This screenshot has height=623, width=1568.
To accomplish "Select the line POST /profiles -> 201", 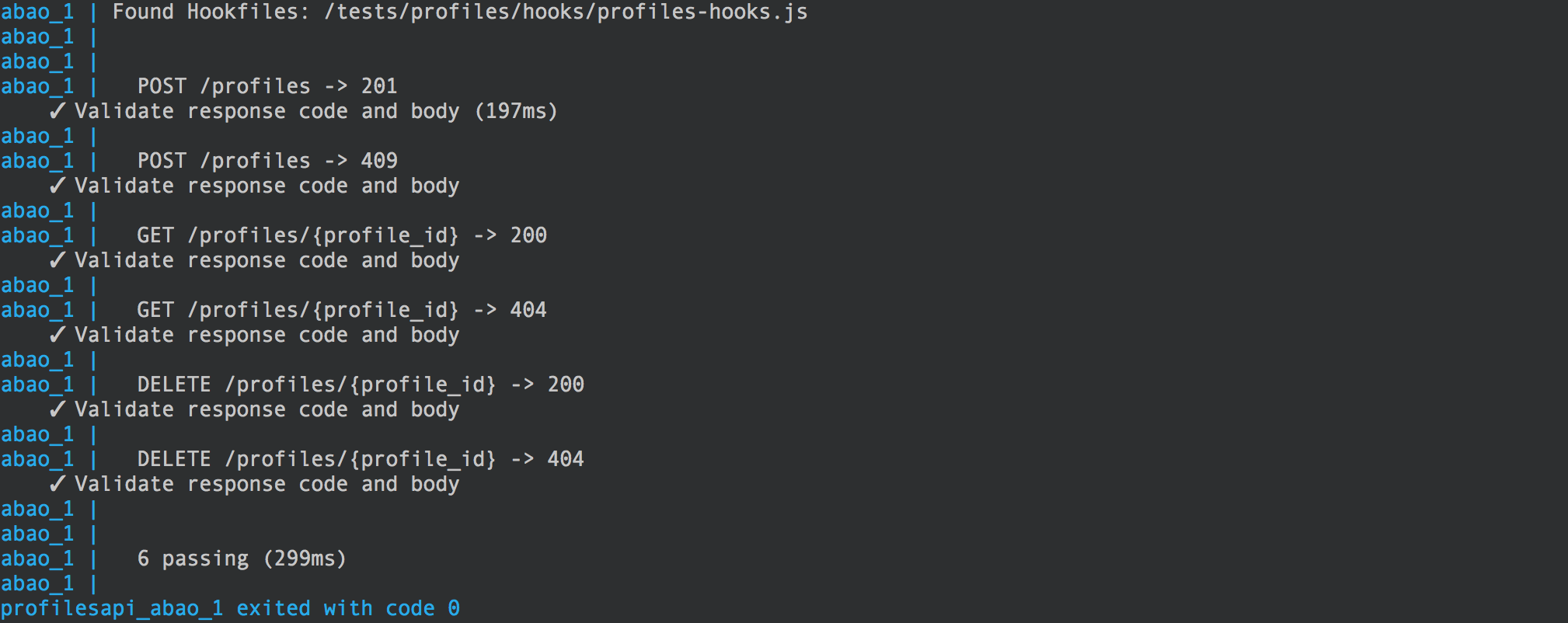I will tap(267, 86).
